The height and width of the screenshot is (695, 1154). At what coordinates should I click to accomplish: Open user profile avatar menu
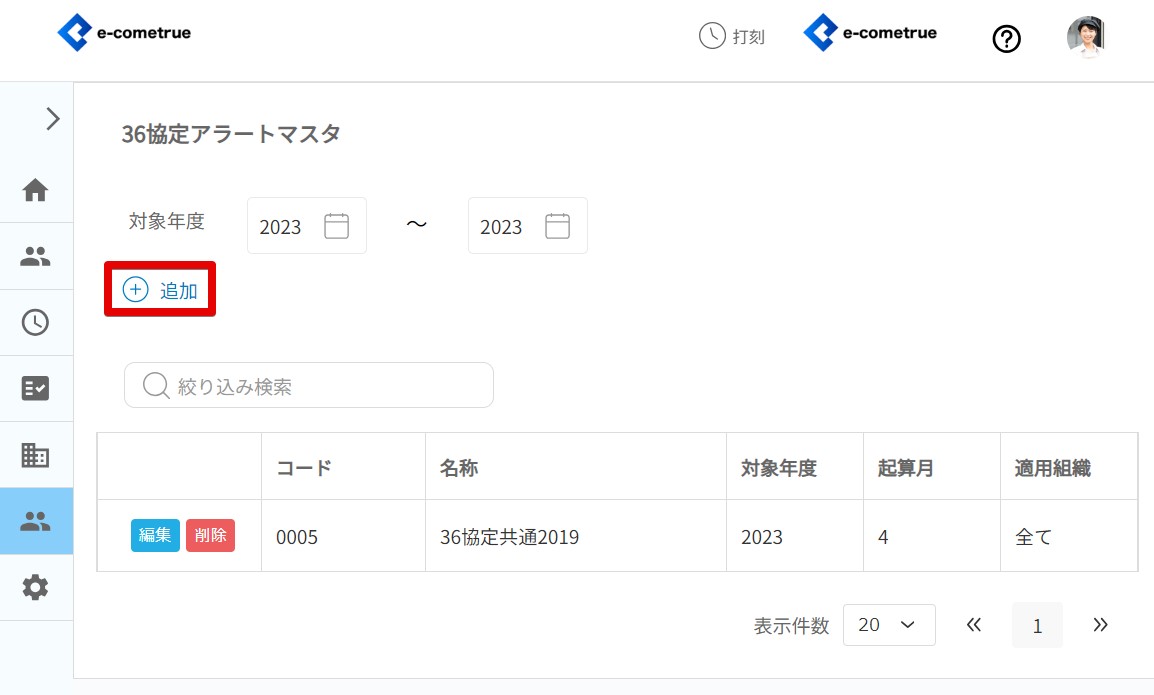[1085, 38]
